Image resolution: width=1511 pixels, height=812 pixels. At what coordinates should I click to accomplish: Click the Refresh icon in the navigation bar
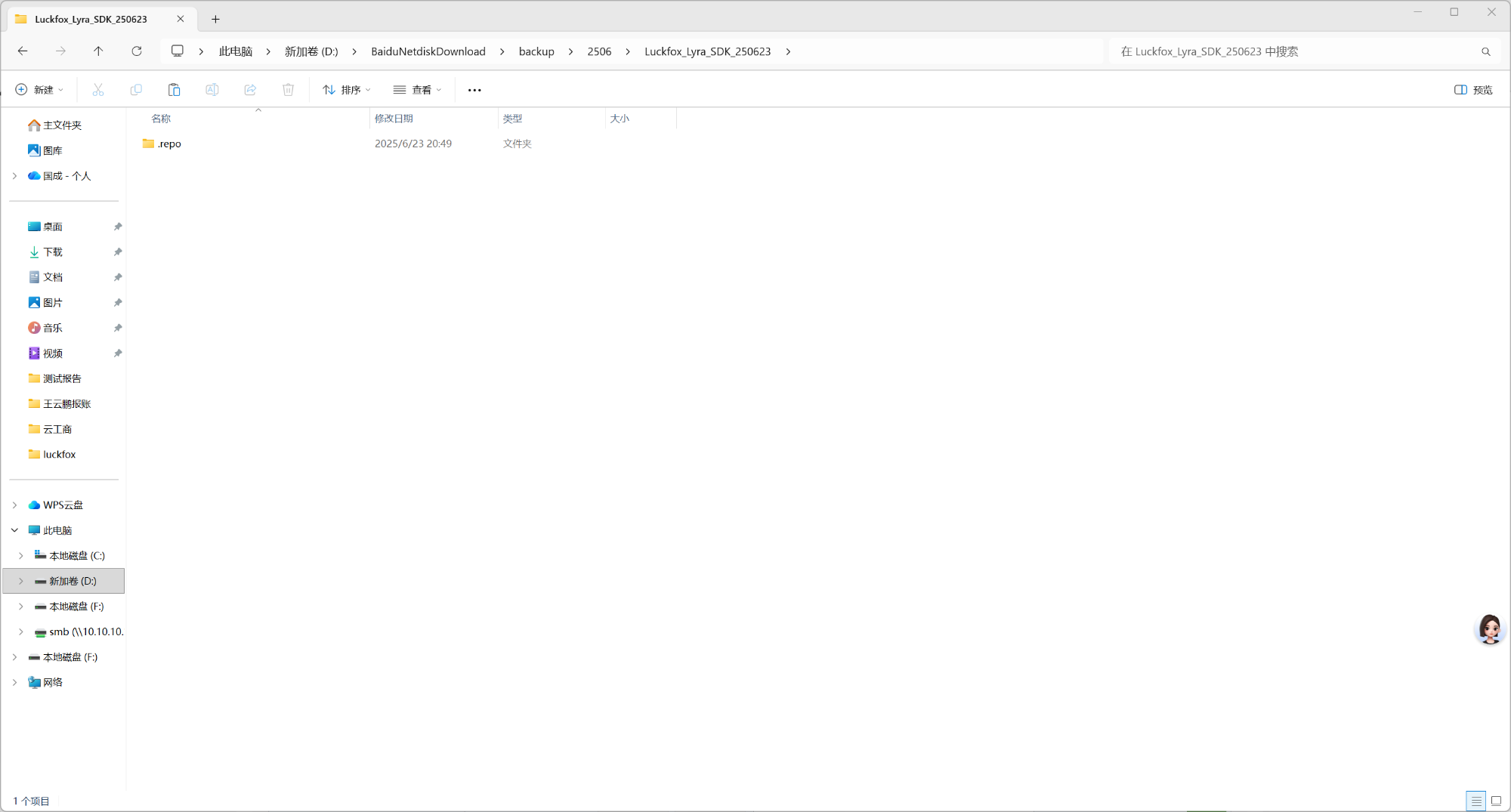[137, 51]
